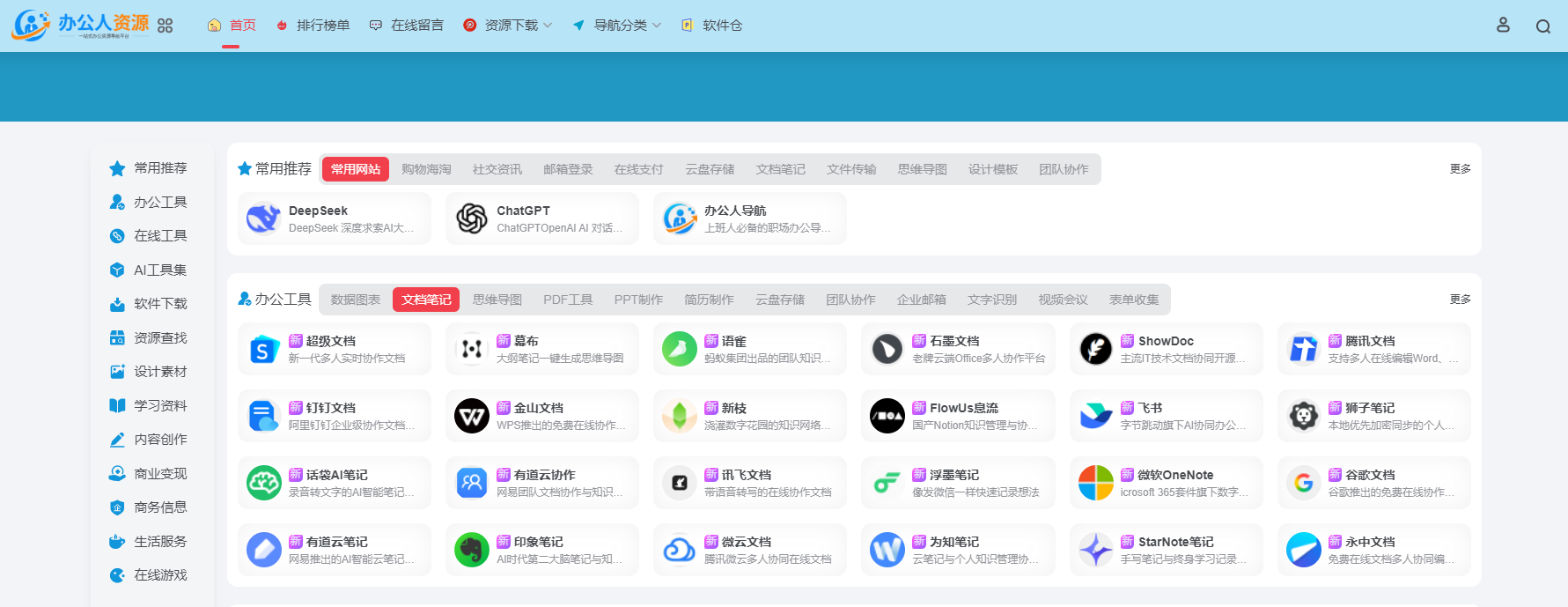Open the 新枝 card

(x=750, y=416)
